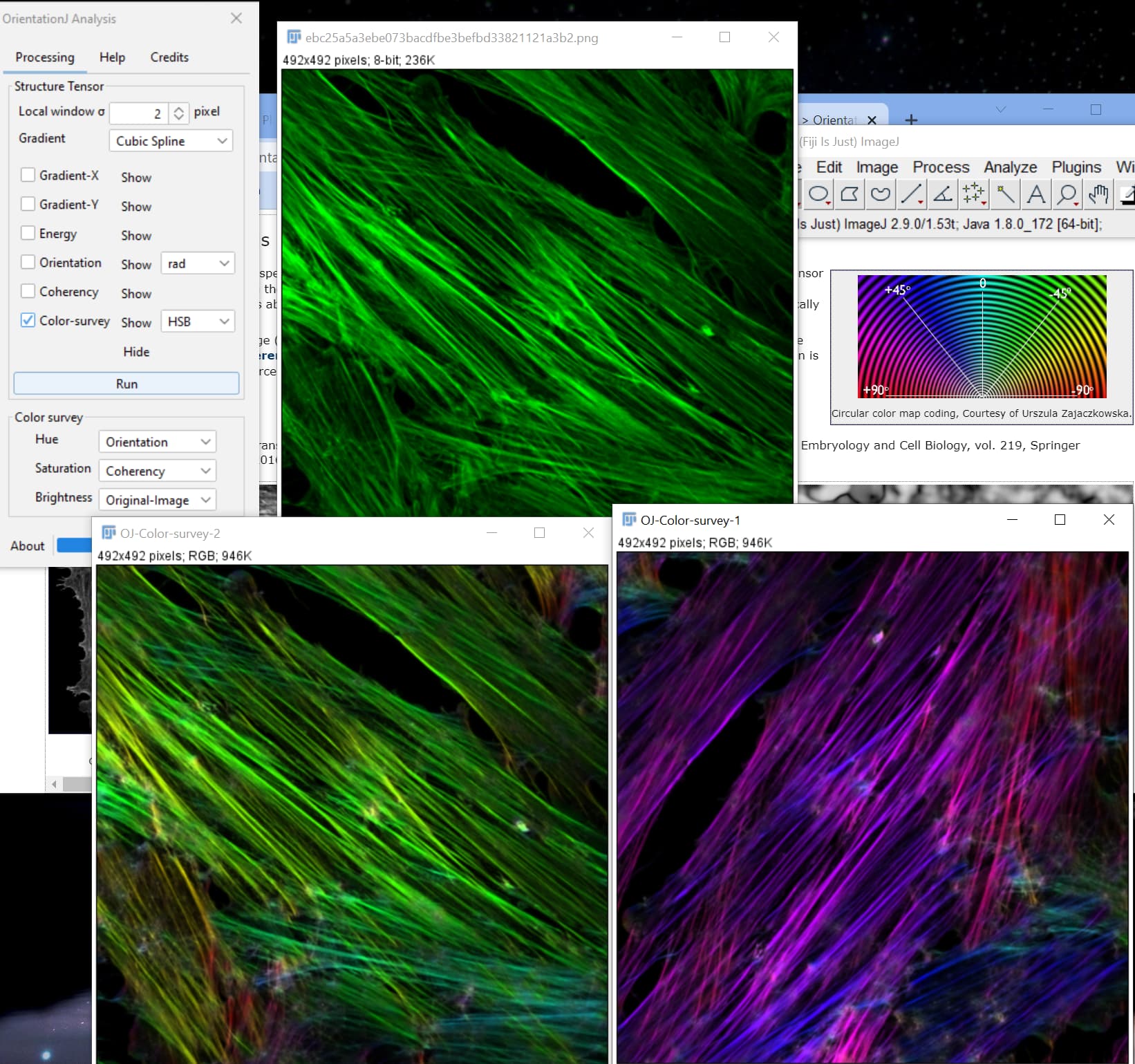Activate the Angle measurement tool
The height and width of the screenshot is (1064, 1135).
[942, 194]
